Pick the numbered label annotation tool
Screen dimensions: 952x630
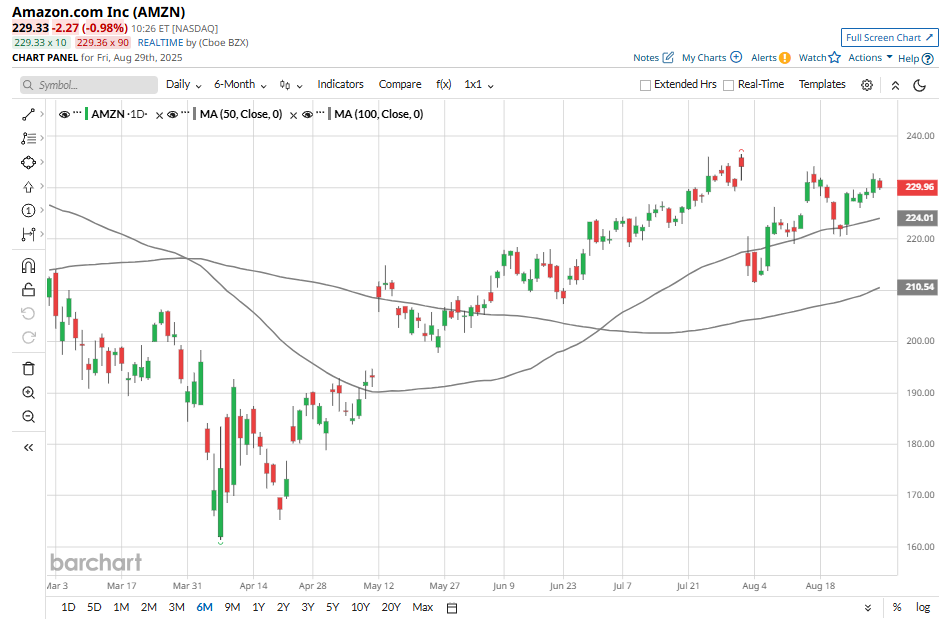[x=28, y=211]
